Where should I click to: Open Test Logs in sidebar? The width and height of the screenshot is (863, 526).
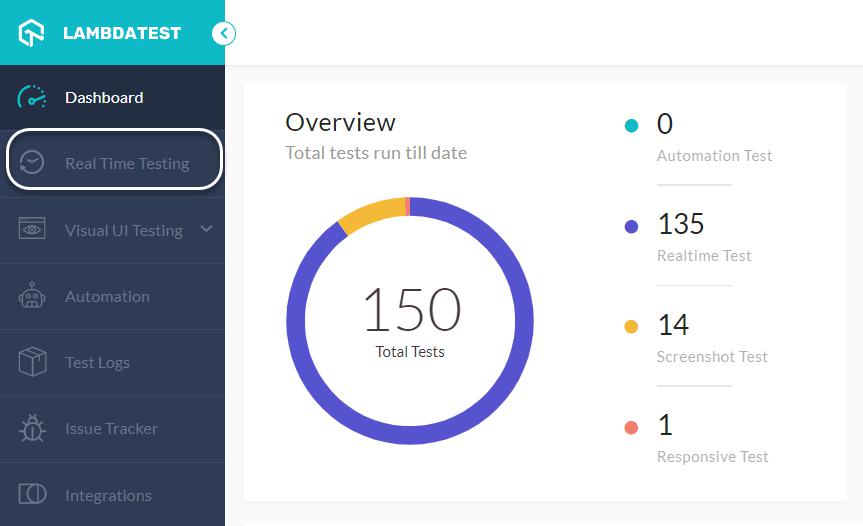pos(112,363)
